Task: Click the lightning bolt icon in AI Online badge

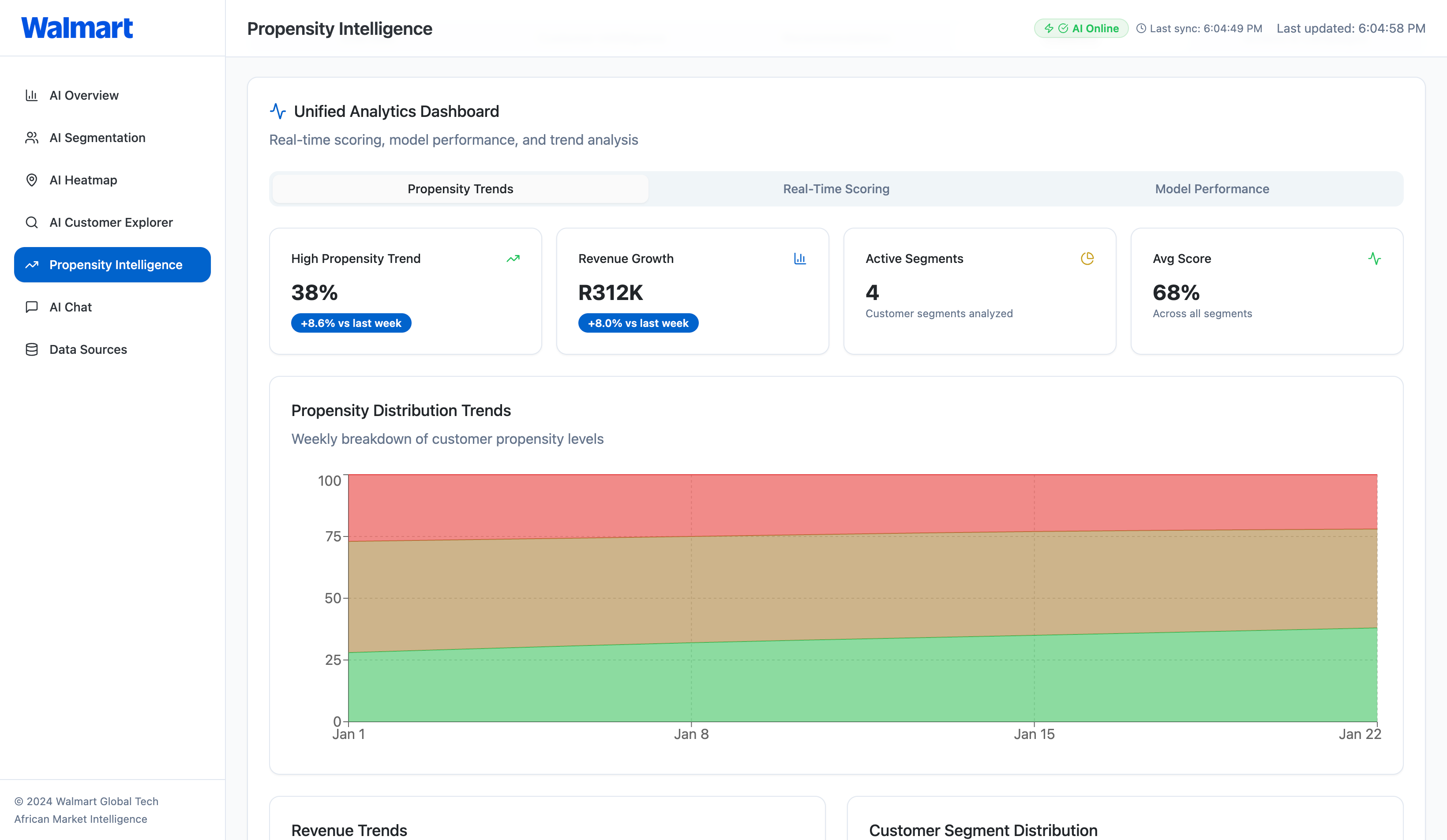Action: click(1049, 28)
